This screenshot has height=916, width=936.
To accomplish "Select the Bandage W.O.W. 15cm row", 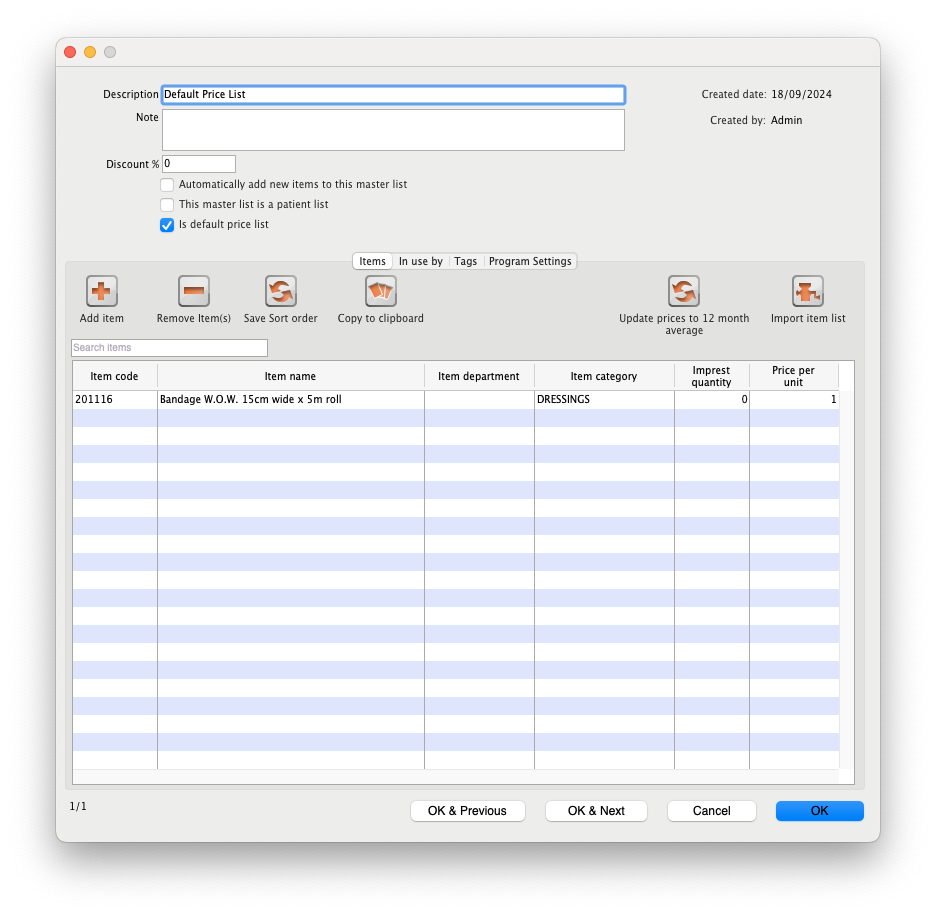I will [x=290, y=400].
